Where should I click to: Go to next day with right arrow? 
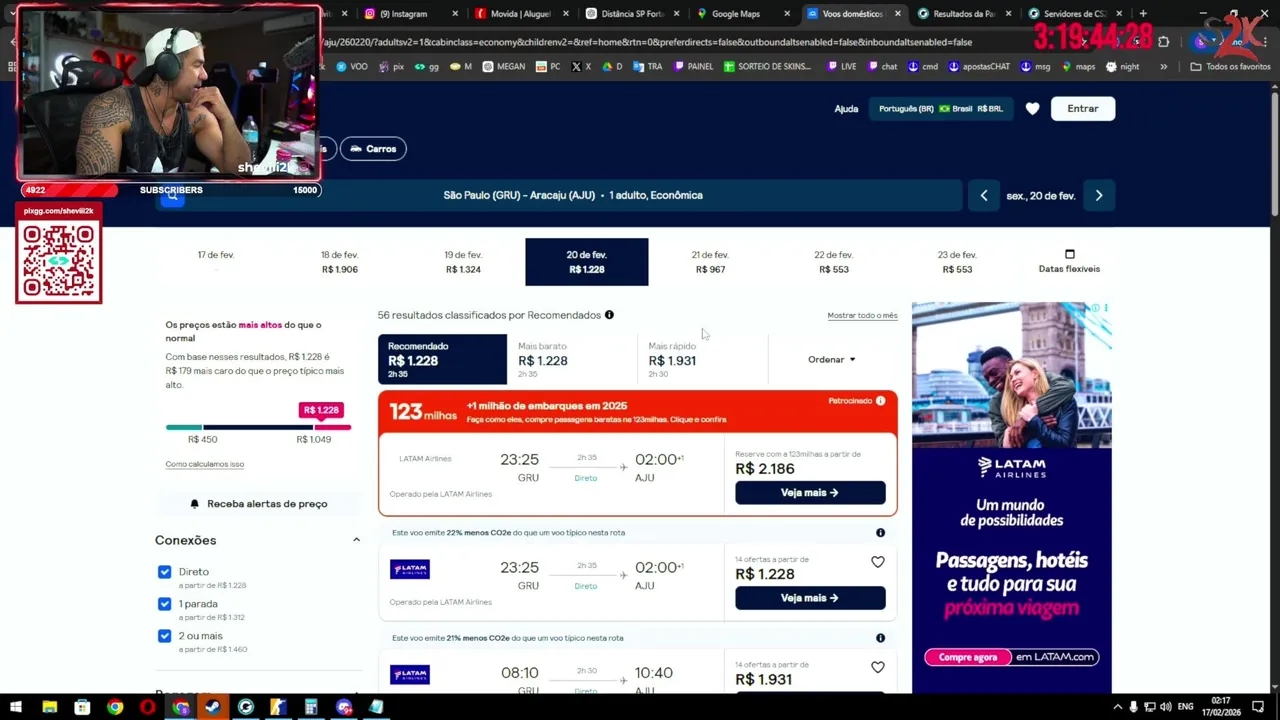(x=1099, y=196)
